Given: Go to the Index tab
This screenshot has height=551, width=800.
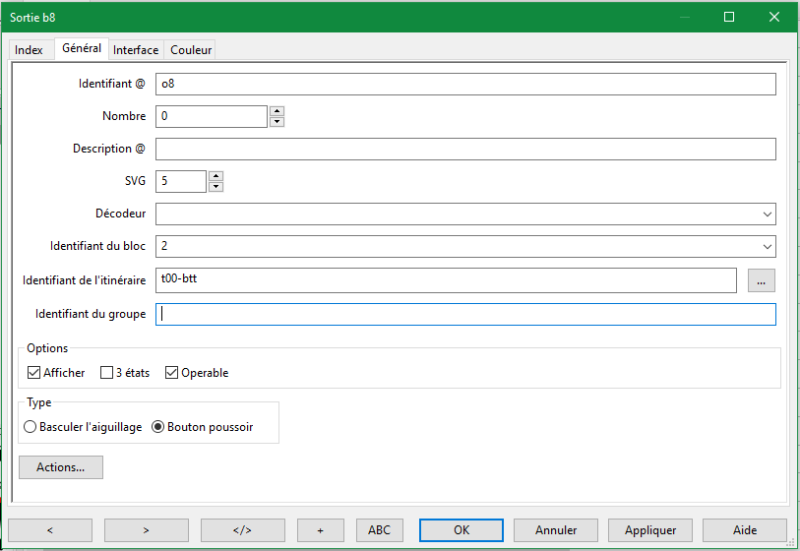Looking at the screenshot, I should pyautogui.click(x=29, y=50).
